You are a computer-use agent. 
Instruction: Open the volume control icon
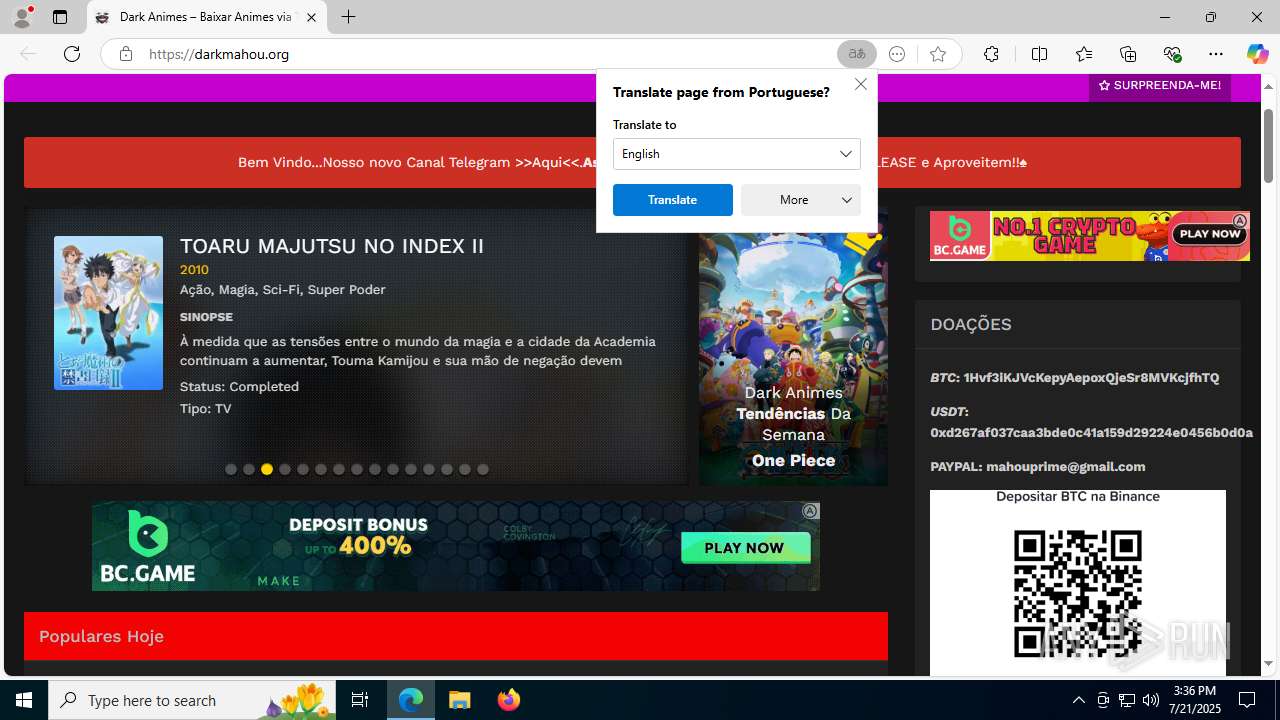click(1151, 700)
